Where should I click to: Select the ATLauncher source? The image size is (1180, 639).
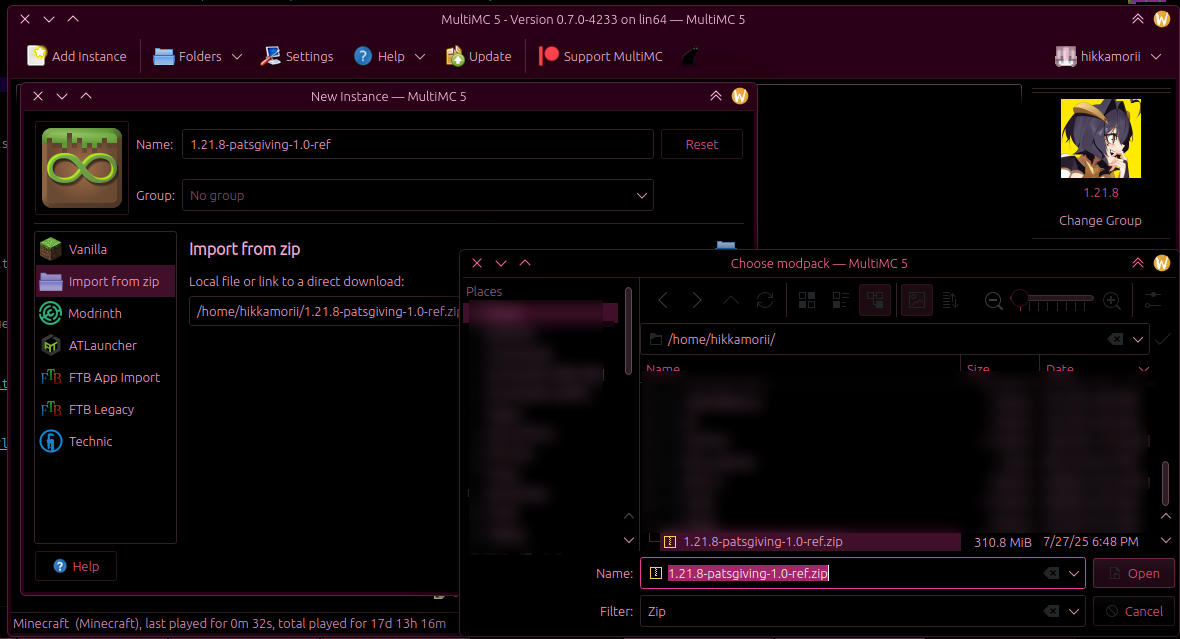pyautogui.click(x=105, y=345)
